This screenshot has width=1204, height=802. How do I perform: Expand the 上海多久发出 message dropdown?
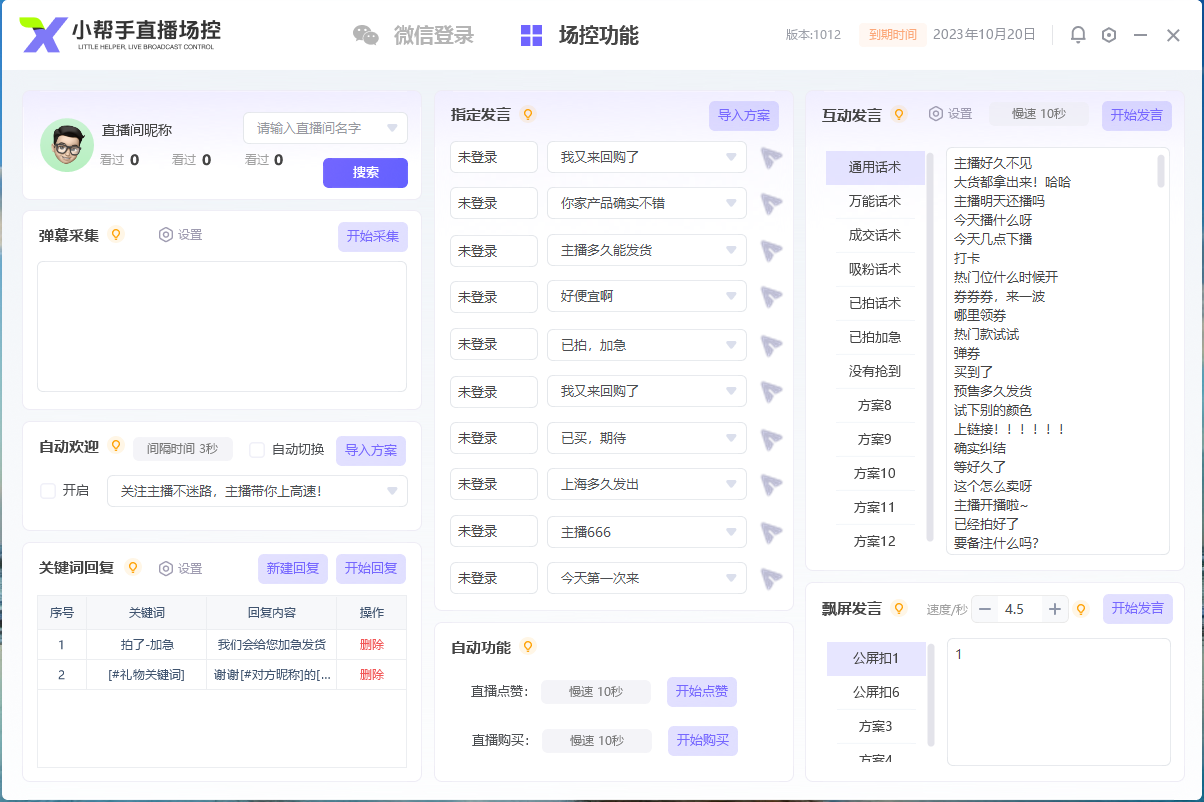point(731,485)
